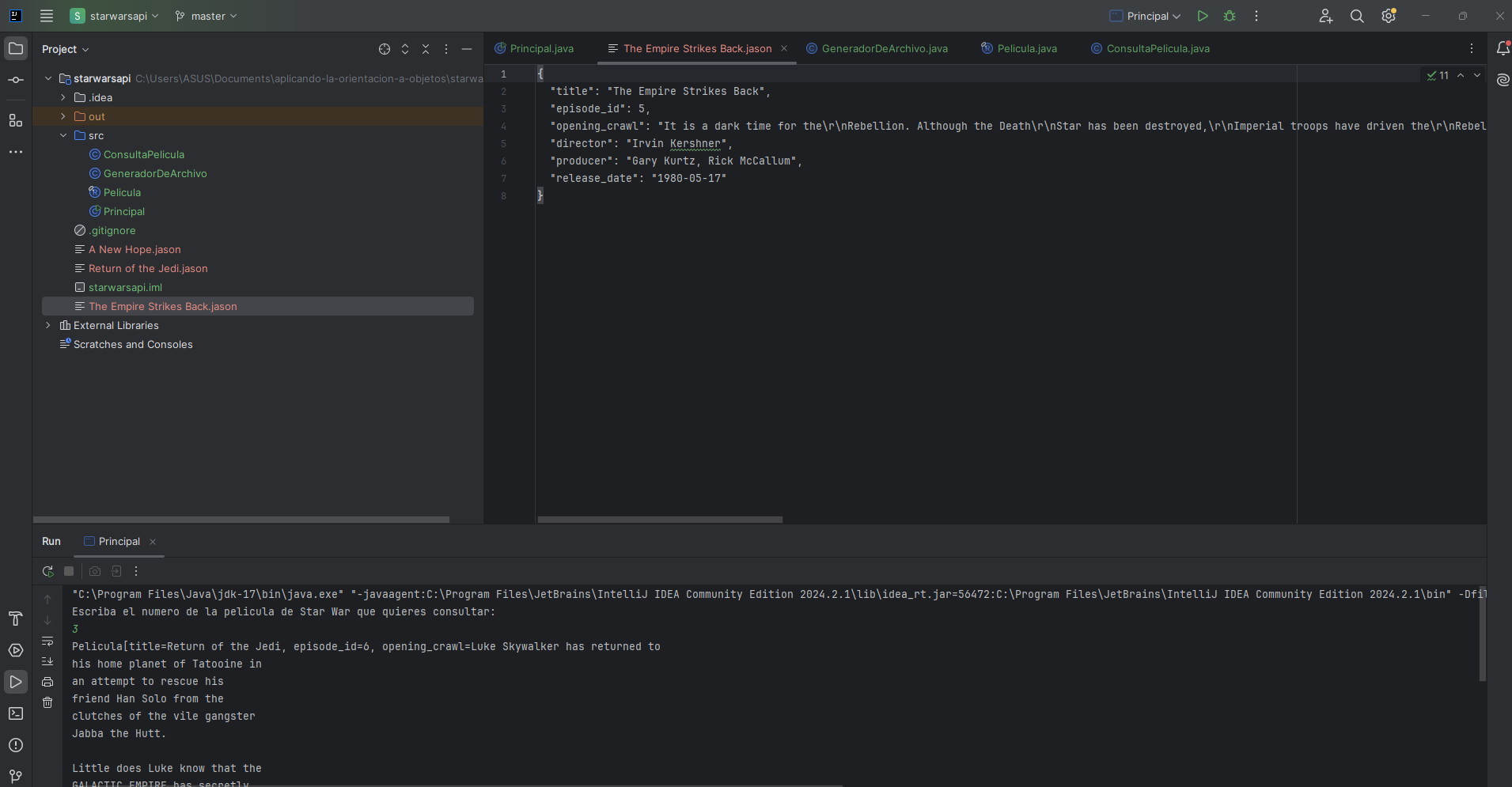
Task: Hide the Project panel
Action: [x=467, y=49]
